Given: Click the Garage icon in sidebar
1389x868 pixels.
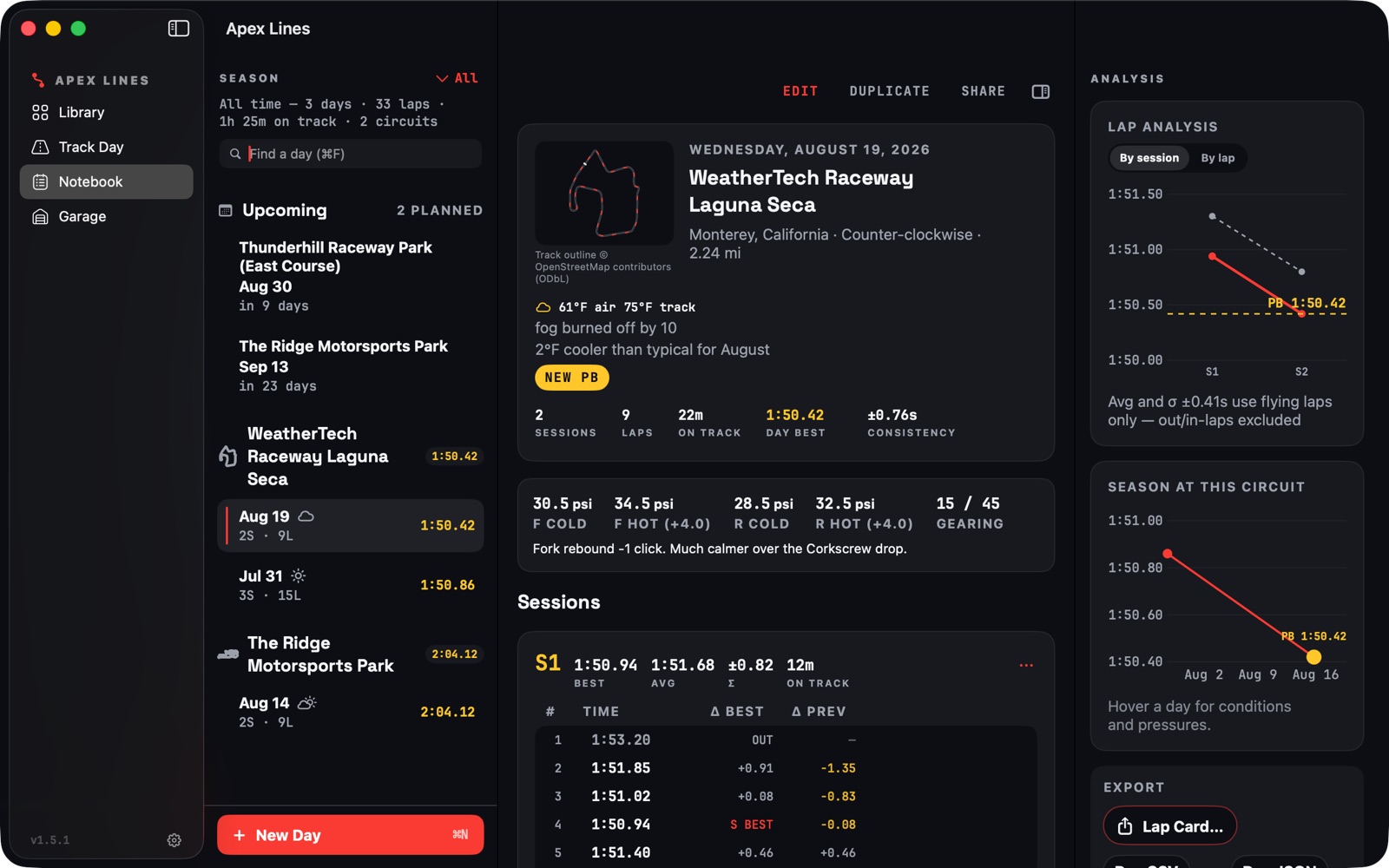Looking at the screenshot, I should [40, 216].
